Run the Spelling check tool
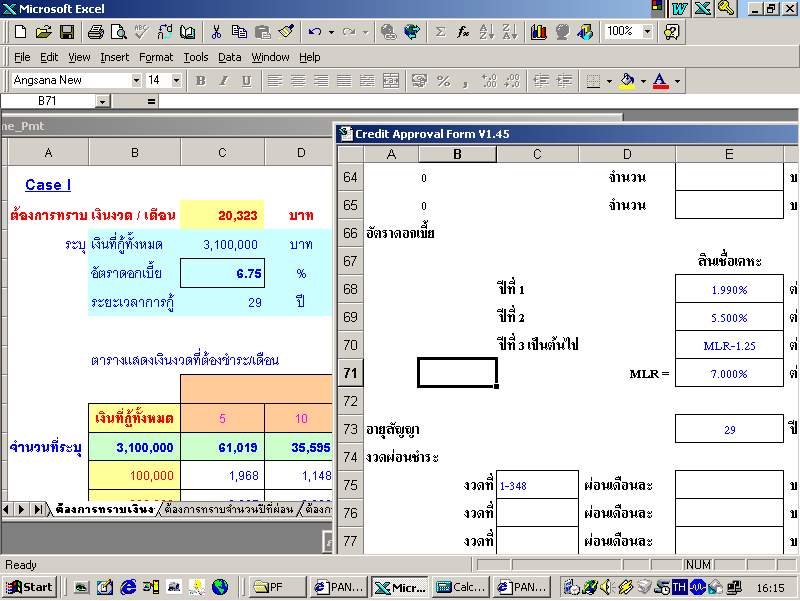Screen dimensions: 800x601 click(141, 32)
